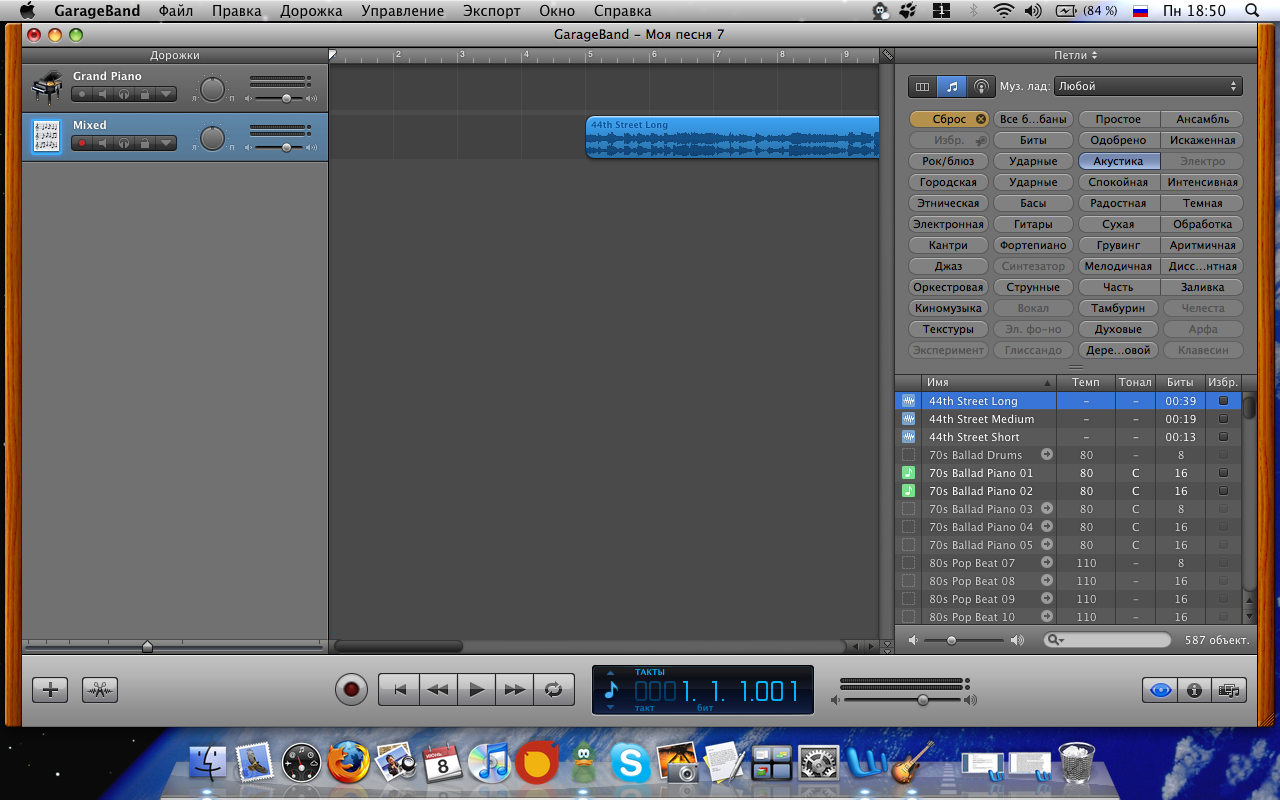
Task: Disable recording on Mixed track
Action: [82, 144]
